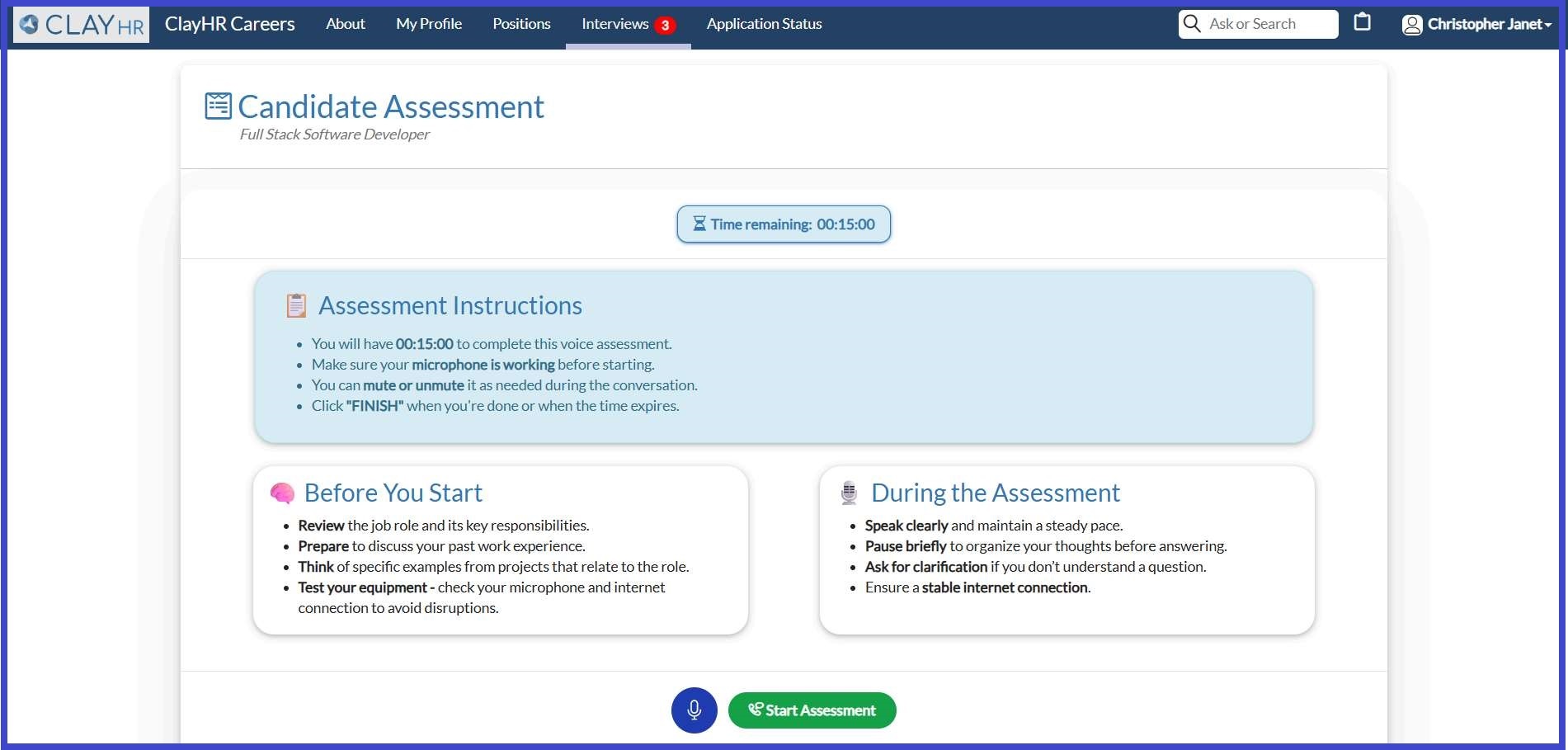Click the Candidate Assessment heading
Image resolution: width=1568 pixels, height=750 pixels.
click(391, 107)
